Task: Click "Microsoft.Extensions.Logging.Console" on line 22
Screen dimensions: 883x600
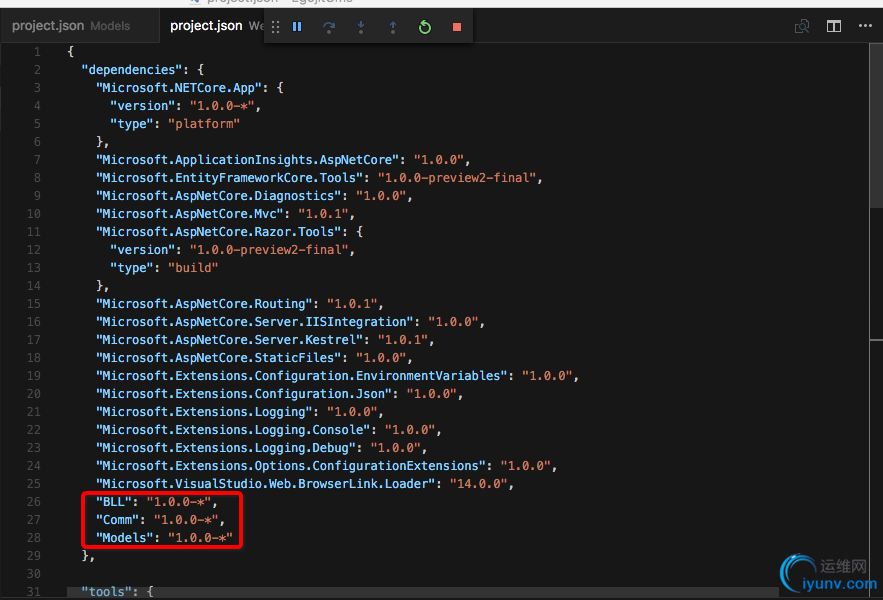Action: pos(233,430)
